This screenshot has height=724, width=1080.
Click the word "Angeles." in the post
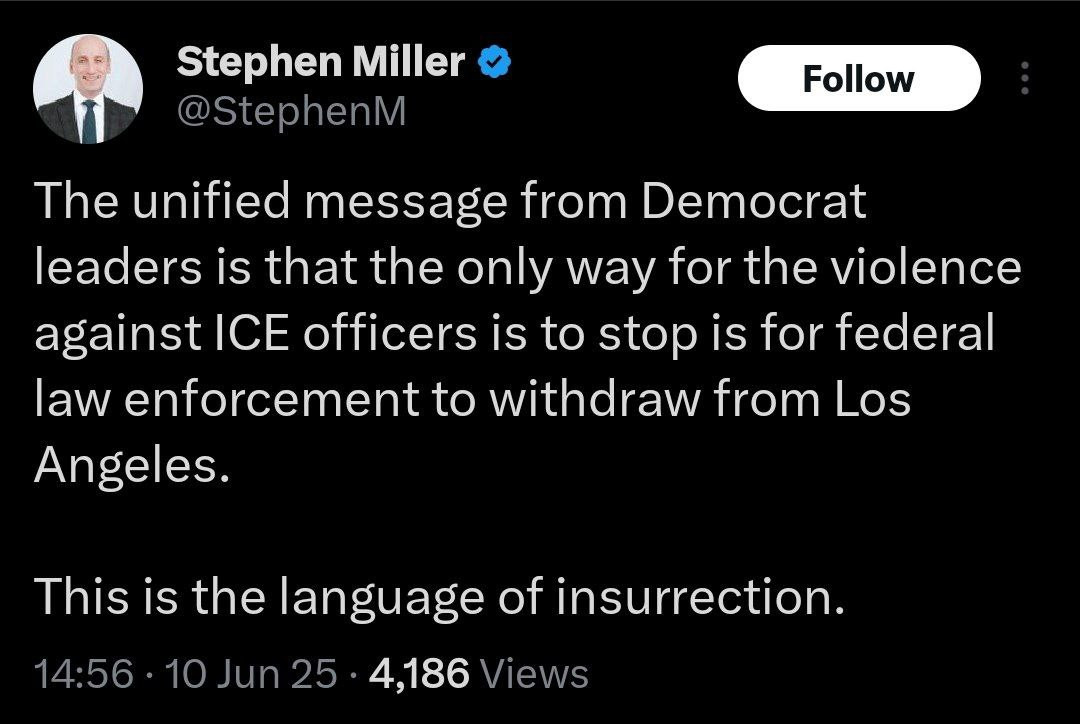click(x=125, y=467)
